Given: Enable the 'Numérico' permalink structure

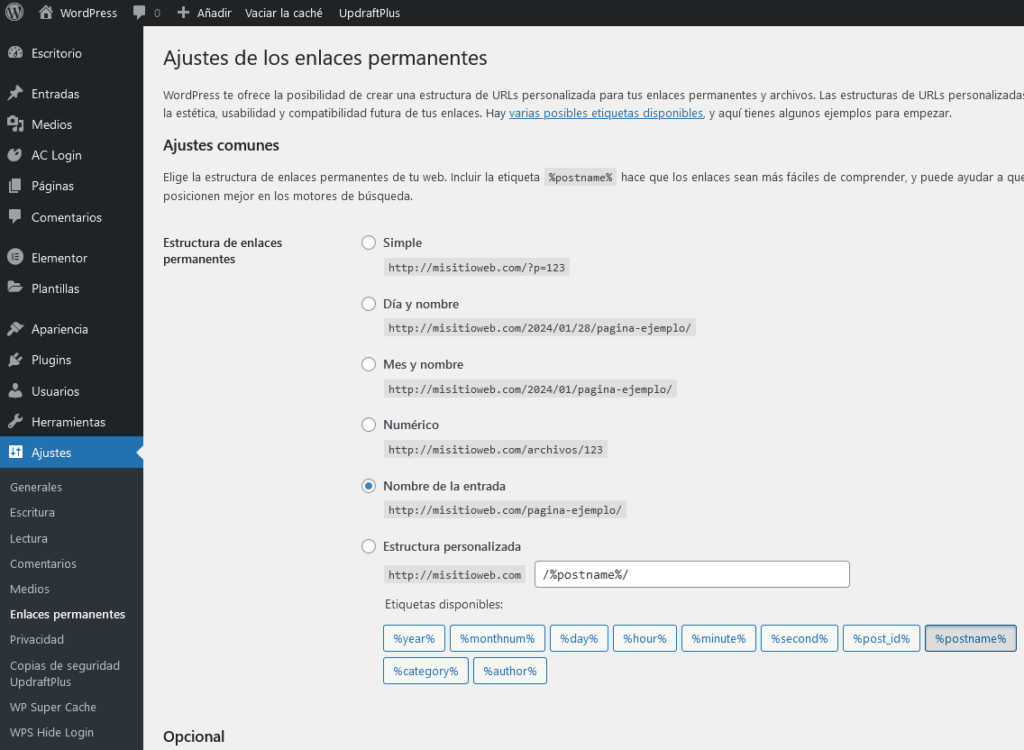Looking at the screenshot, I should (368, 424).
